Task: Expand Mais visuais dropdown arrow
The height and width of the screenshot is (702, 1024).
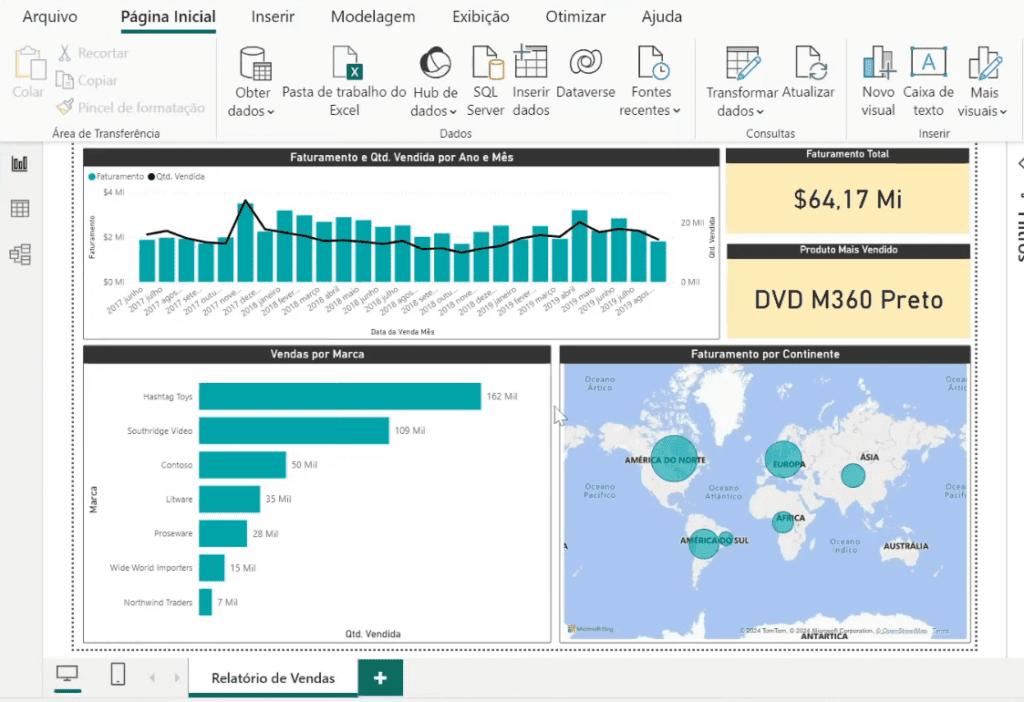Action: point(1003,112)
